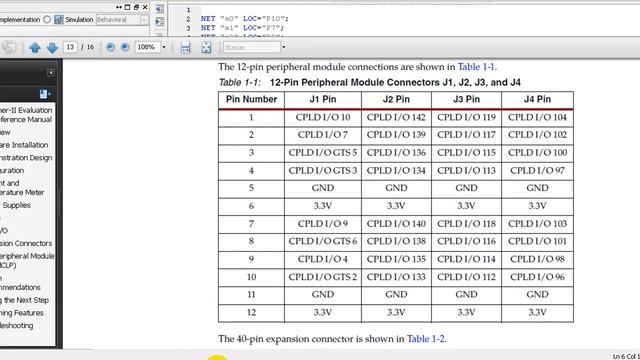640x360 pixels.
Task: Click the Simulation view icon
Action: [x=59, y=19]
